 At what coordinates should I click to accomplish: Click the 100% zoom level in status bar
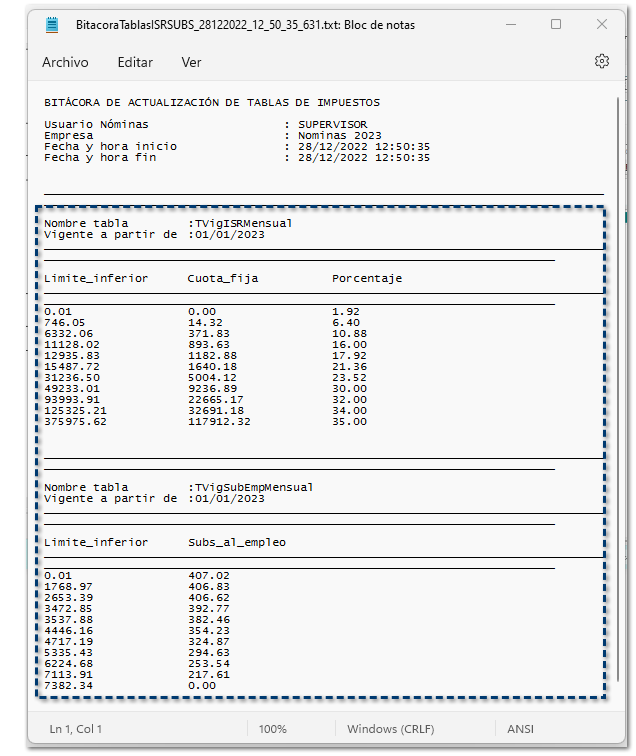(273, 730)
